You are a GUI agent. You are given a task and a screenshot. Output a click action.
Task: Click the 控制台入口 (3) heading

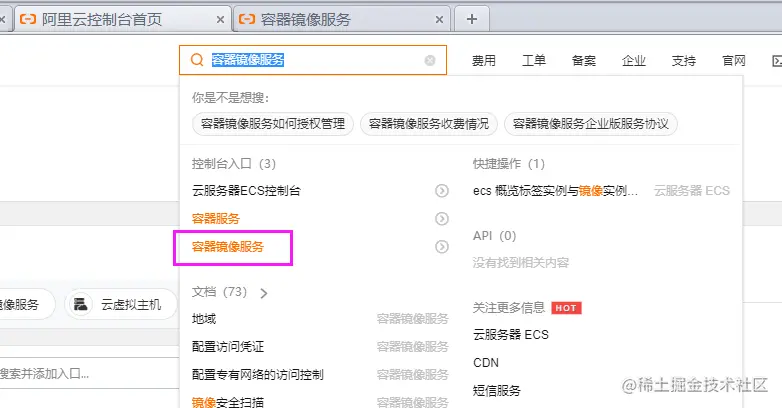tap(234, 164)
